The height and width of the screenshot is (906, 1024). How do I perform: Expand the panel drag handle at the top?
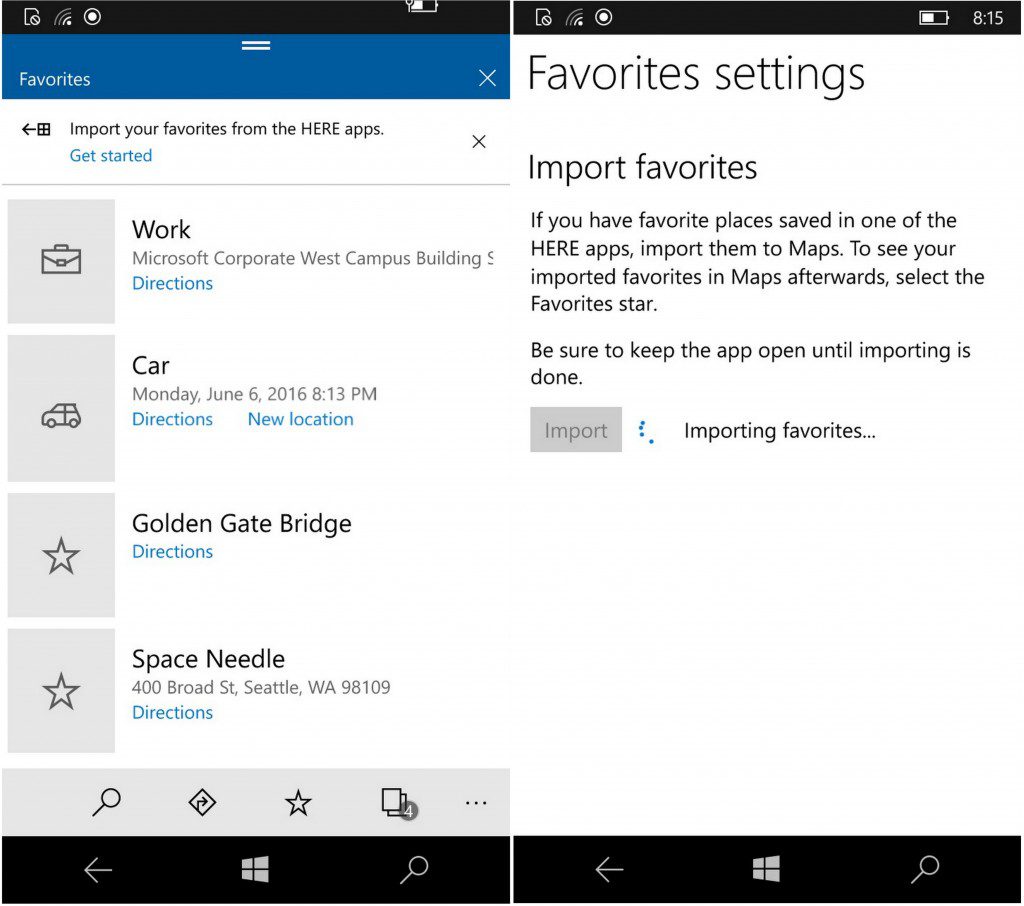point(256,45)
